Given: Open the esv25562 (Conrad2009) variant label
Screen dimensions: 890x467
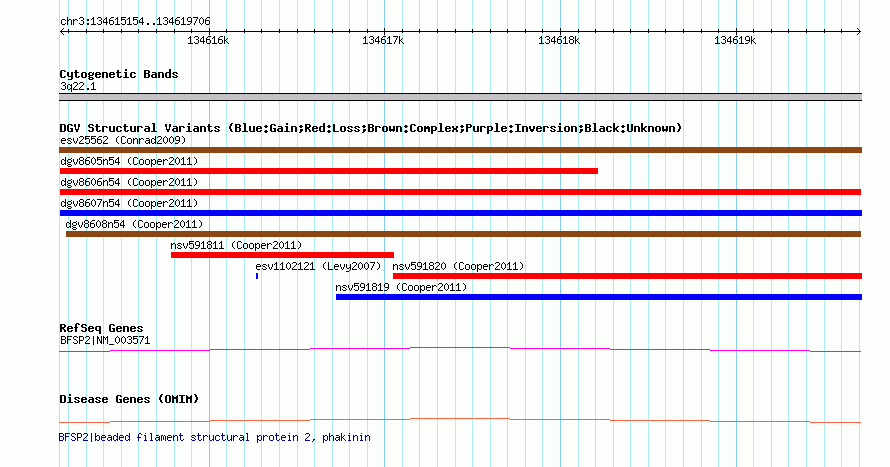Looking at the screenshot, I should pos(123,140).
